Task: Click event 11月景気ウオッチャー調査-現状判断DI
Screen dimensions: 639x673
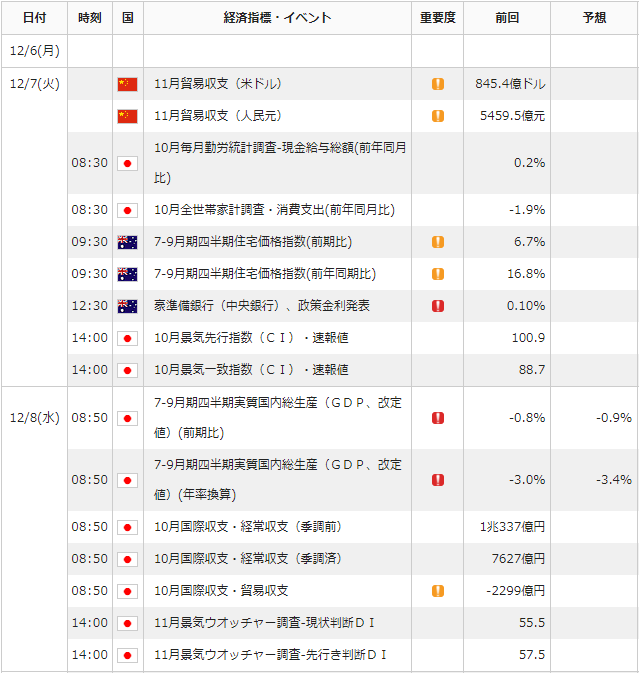Action: tap(264, 623)
